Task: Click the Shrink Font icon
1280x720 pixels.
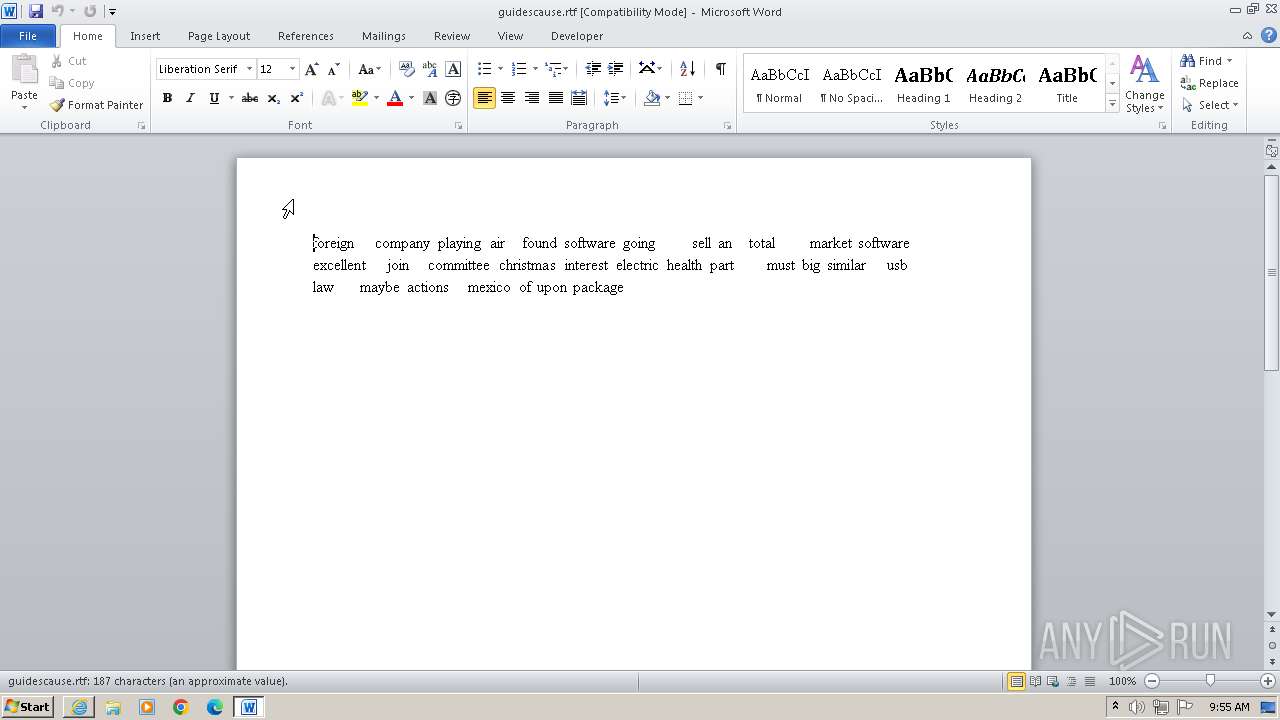Action: 334,69
